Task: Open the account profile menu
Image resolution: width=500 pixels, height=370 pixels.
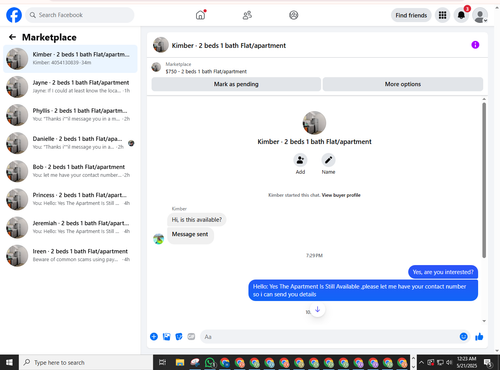Action: pyautogui.click(x=480, y=15)
